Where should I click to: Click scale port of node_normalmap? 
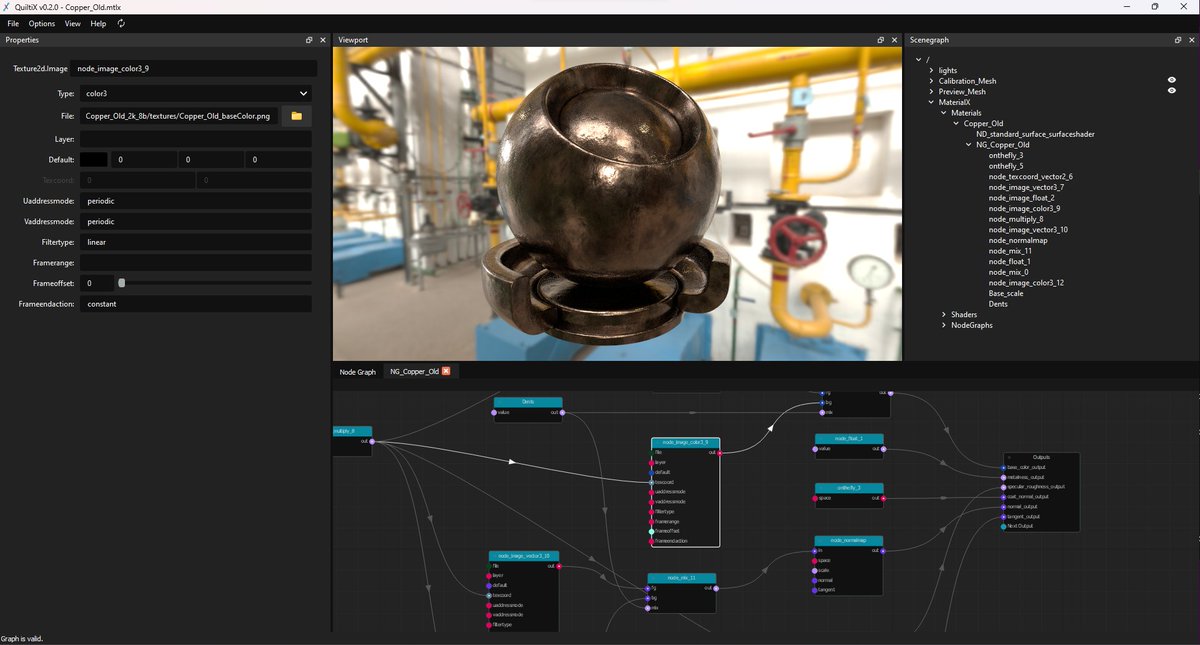(815, 570)
